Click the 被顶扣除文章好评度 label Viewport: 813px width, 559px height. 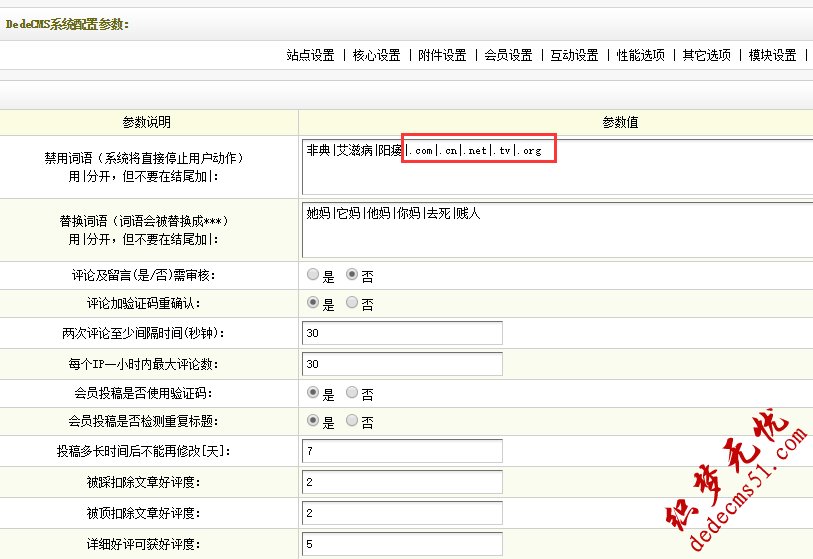[144, 513]
